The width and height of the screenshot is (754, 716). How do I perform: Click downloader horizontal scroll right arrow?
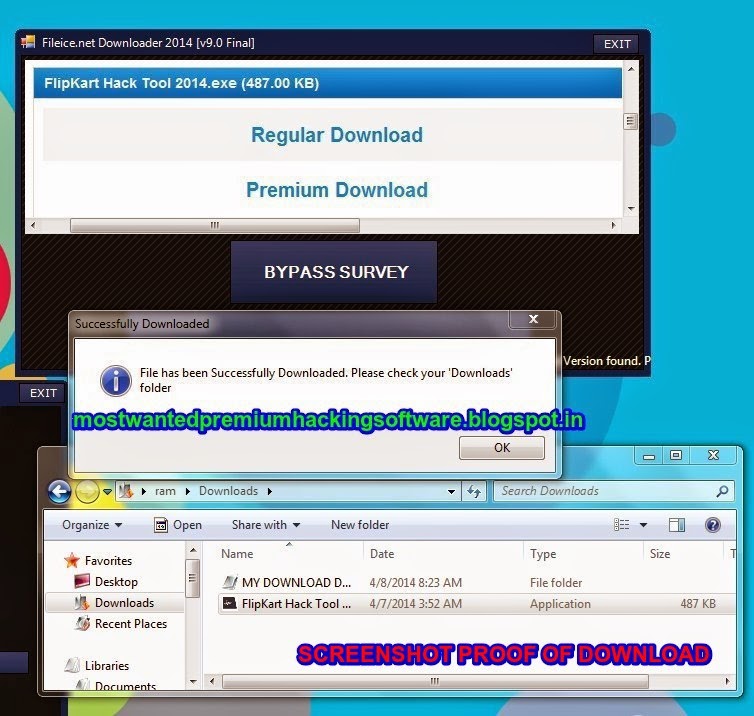613,225
